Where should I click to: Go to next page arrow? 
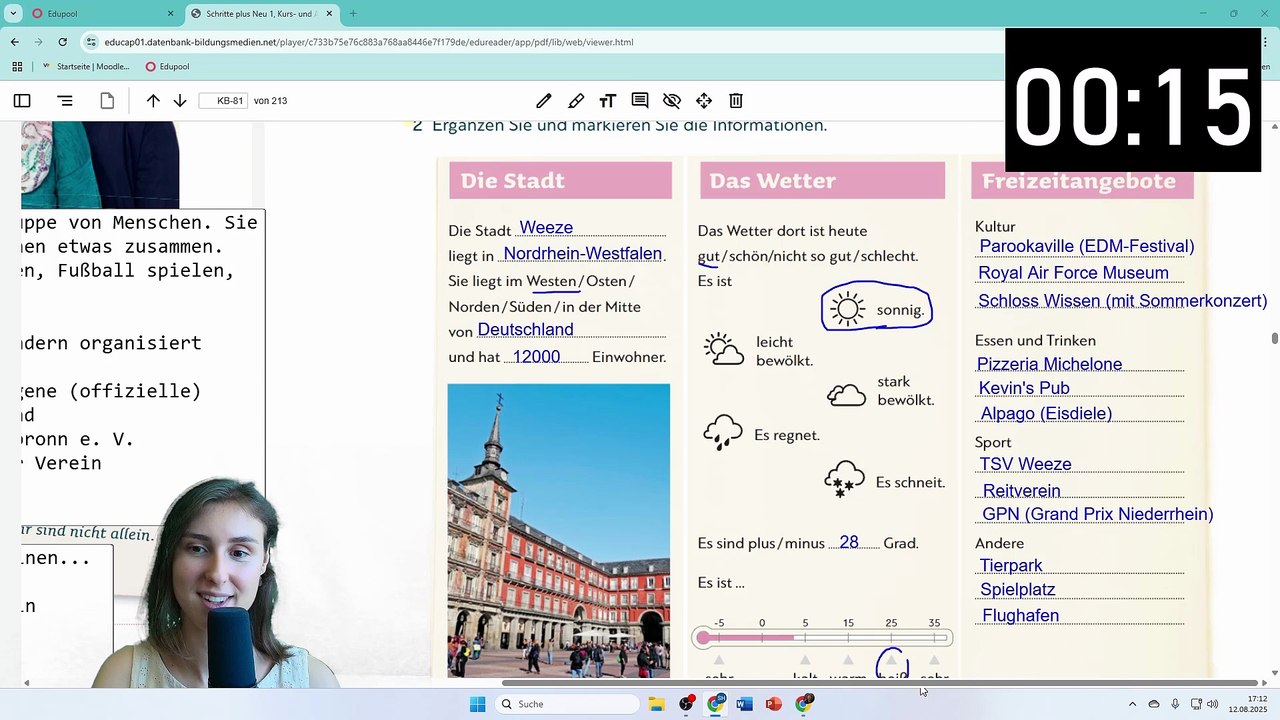click(x=180, y=101)
